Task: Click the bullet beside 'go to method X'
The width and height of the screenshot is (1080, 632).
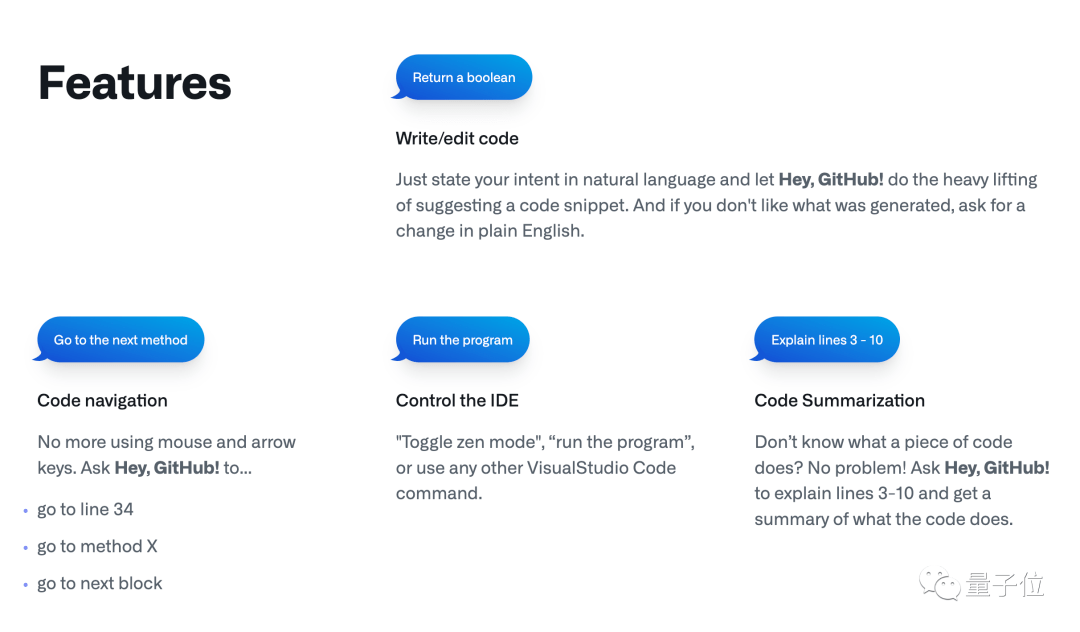Action: coord(25,548)
